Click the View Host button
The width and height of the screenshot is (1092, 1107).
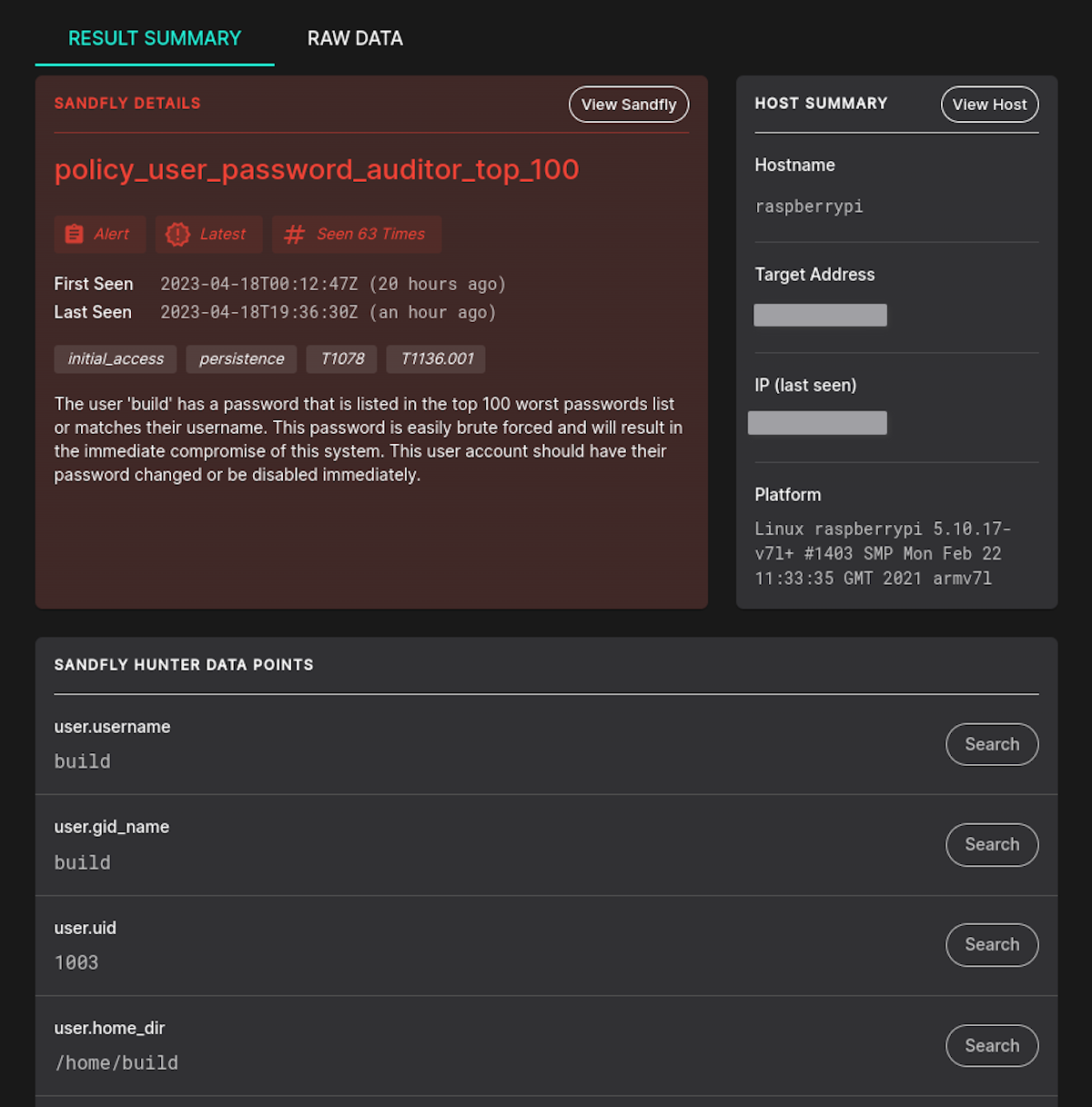pos(989,104)
